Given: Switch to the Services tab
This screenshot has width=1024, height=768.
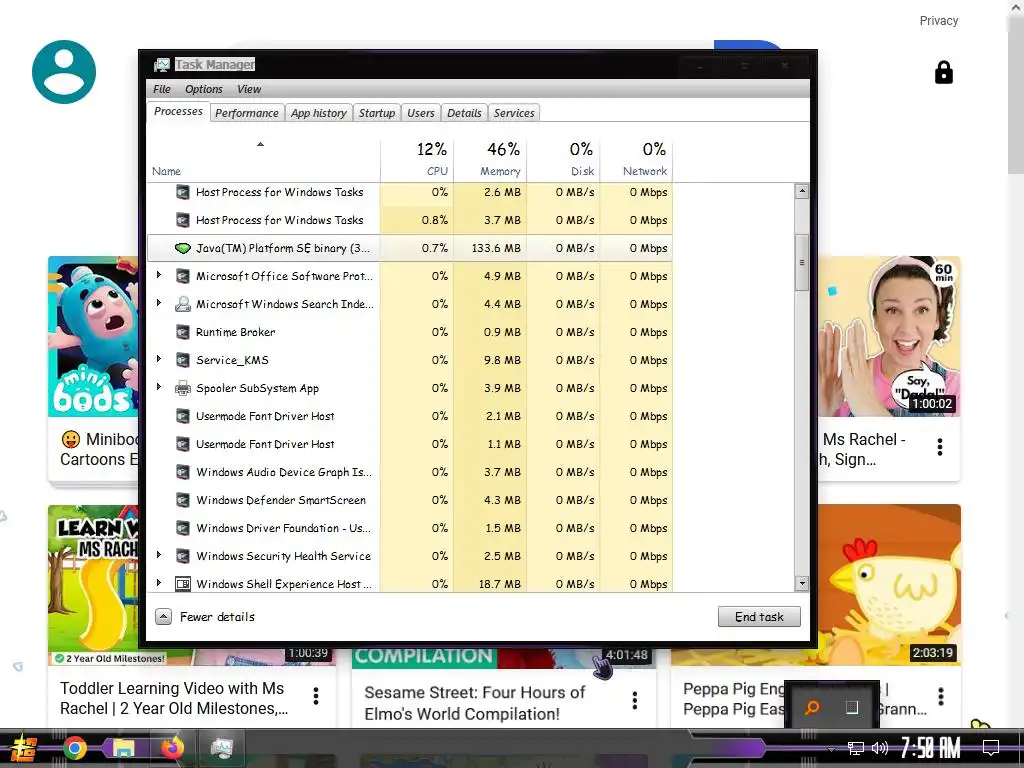Looking at the screenshot, I should [x=514, y=113].
